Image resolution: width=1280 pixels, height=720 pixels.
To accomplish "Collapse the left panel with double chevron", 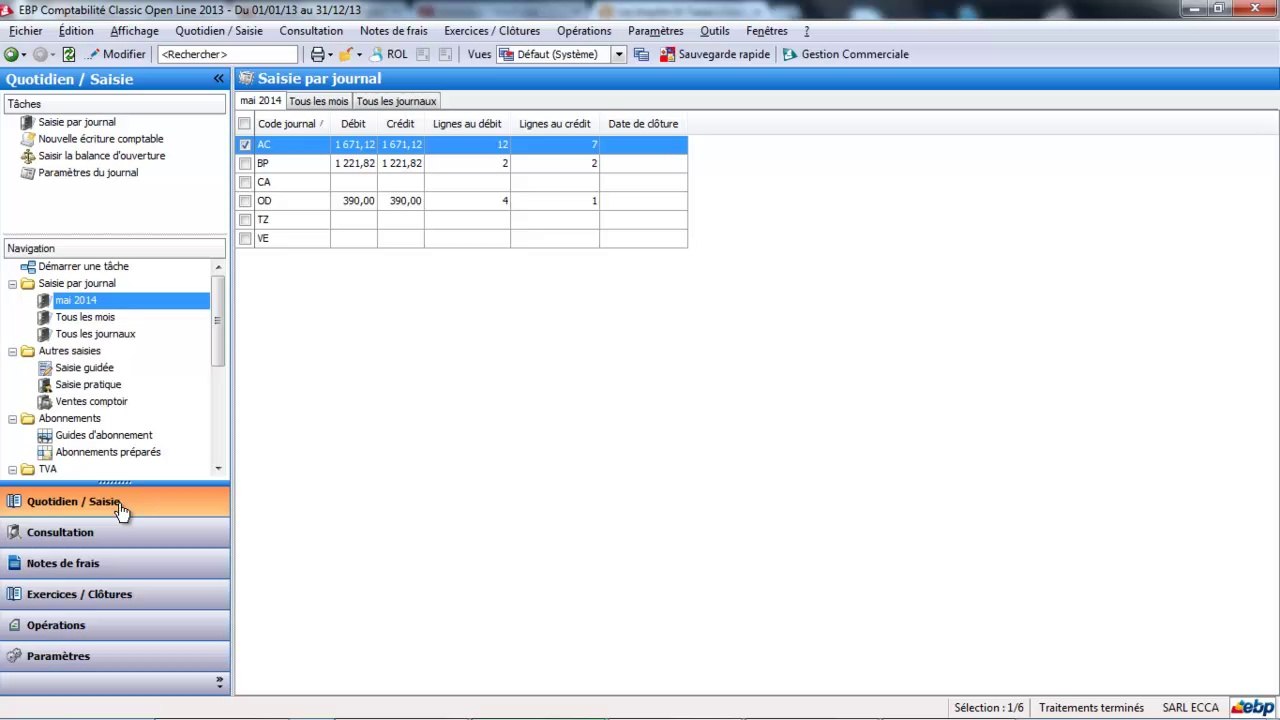I will tap(218, 79).
